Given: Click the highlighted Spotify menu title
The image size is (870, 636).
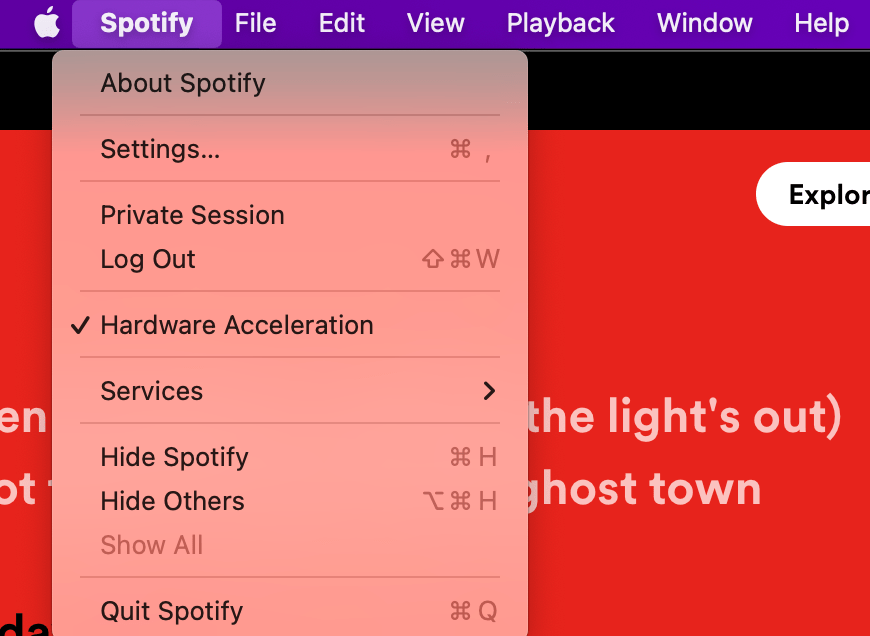Looking at the screenshot, I should (x=147, y=23).
